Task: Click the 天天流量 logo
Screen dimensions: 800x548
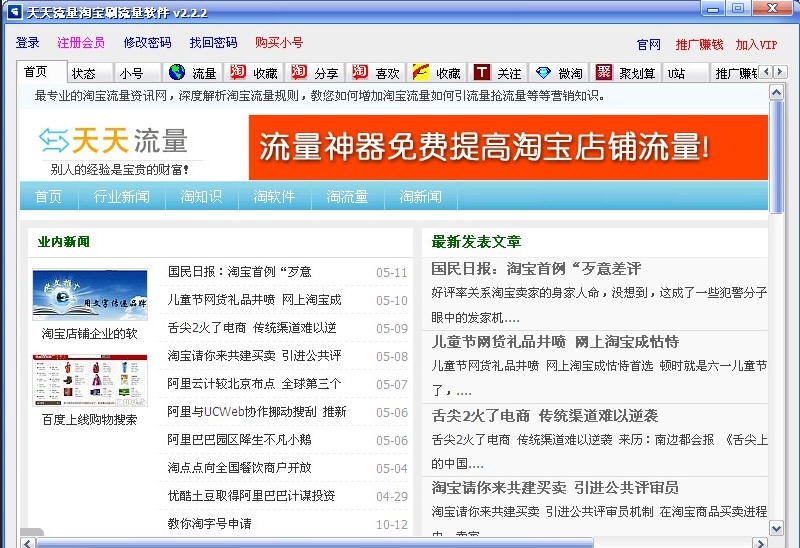Action: click(x=113, y=141)
